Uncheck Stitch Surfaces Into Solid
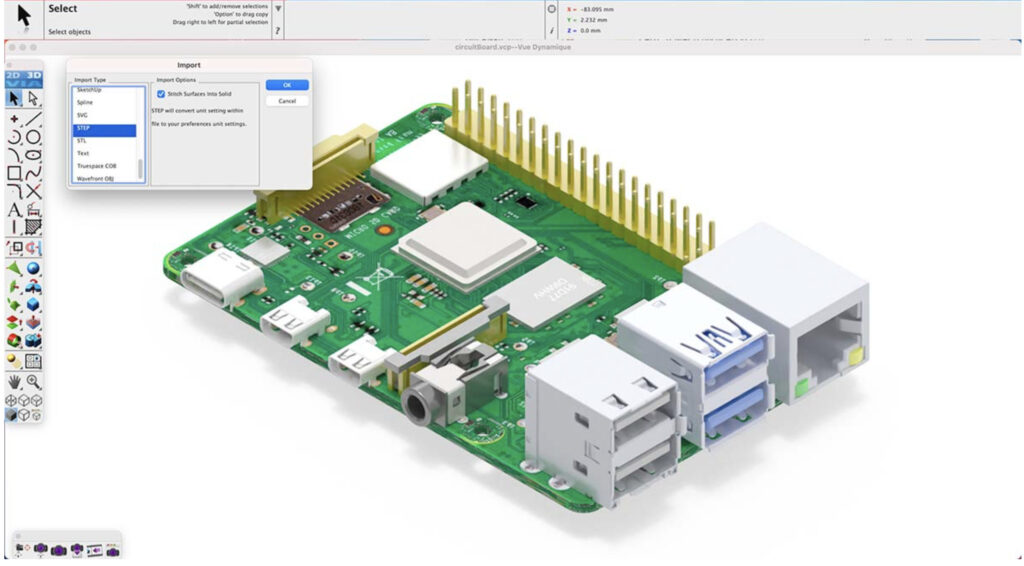Screen dimensions: 1024x566 [161, 94]
